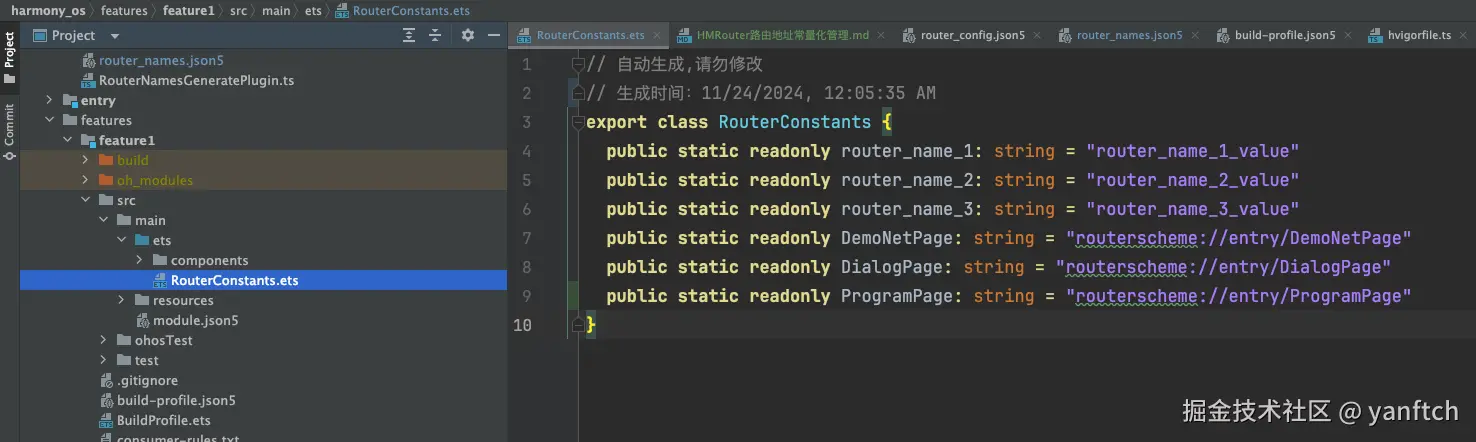Click the components folder icon
The width and height of the screenshot is (1476, 442).
coord(160,260)
